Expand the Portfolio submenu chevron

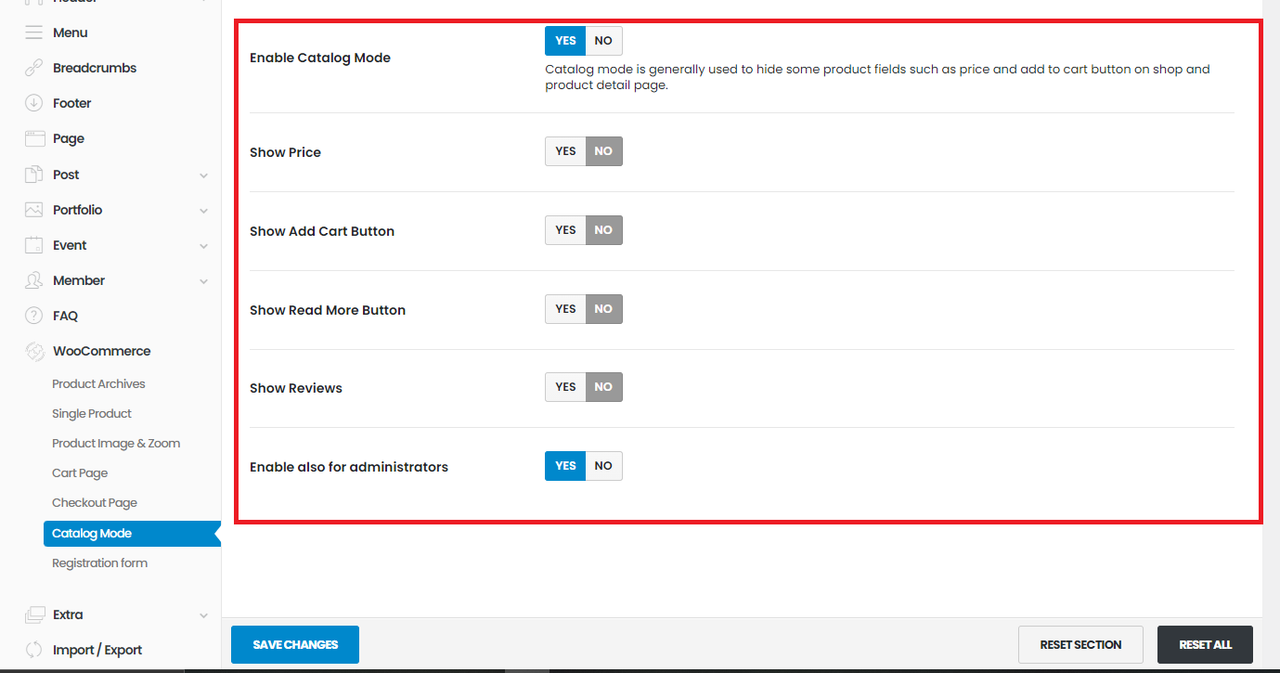pyautogui.click(x=204, y=211)
